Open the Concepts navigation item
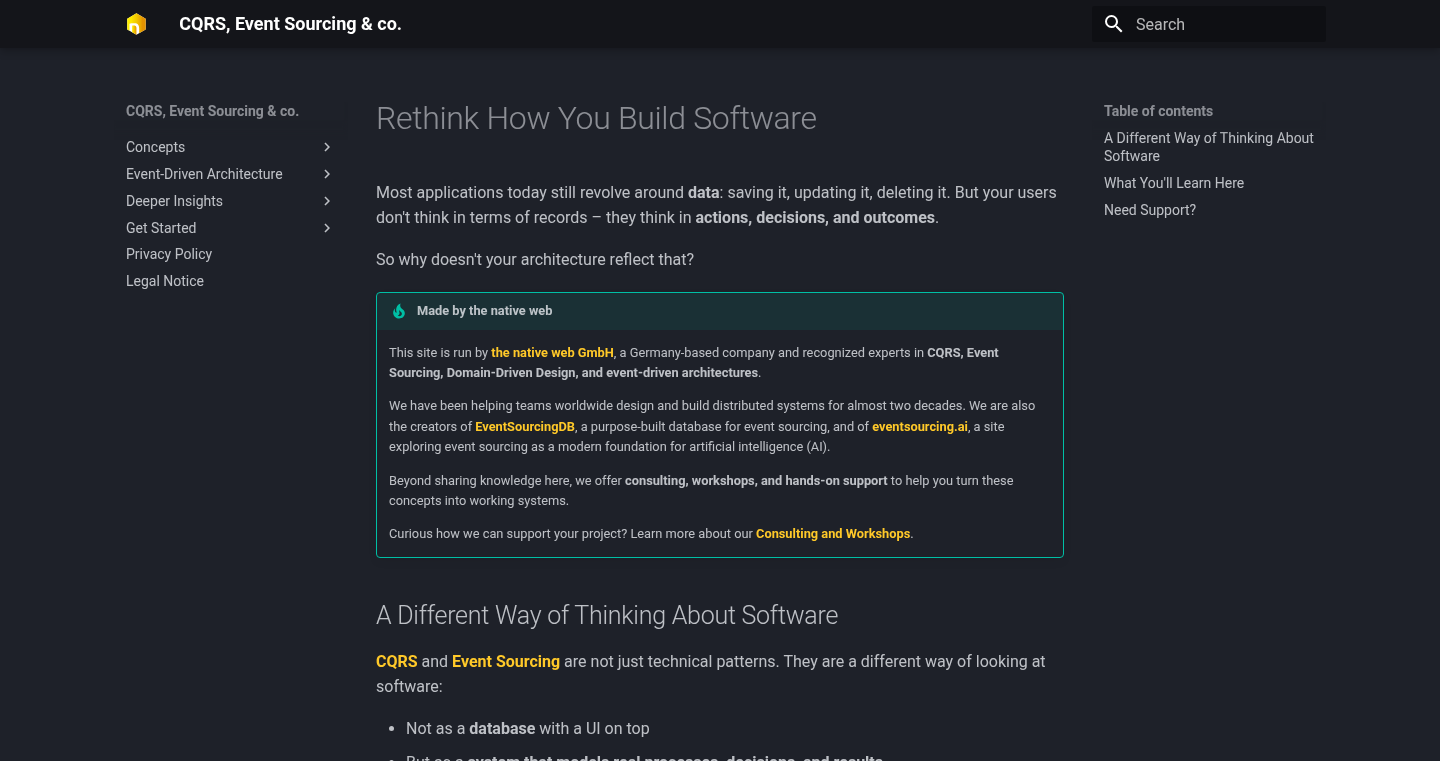 tap(155, 147)
